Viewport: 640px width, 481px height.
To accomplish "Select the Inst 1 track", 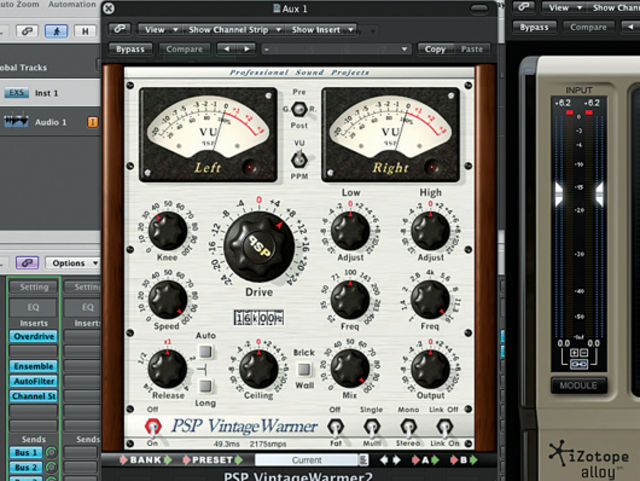I will pos(50,93).
